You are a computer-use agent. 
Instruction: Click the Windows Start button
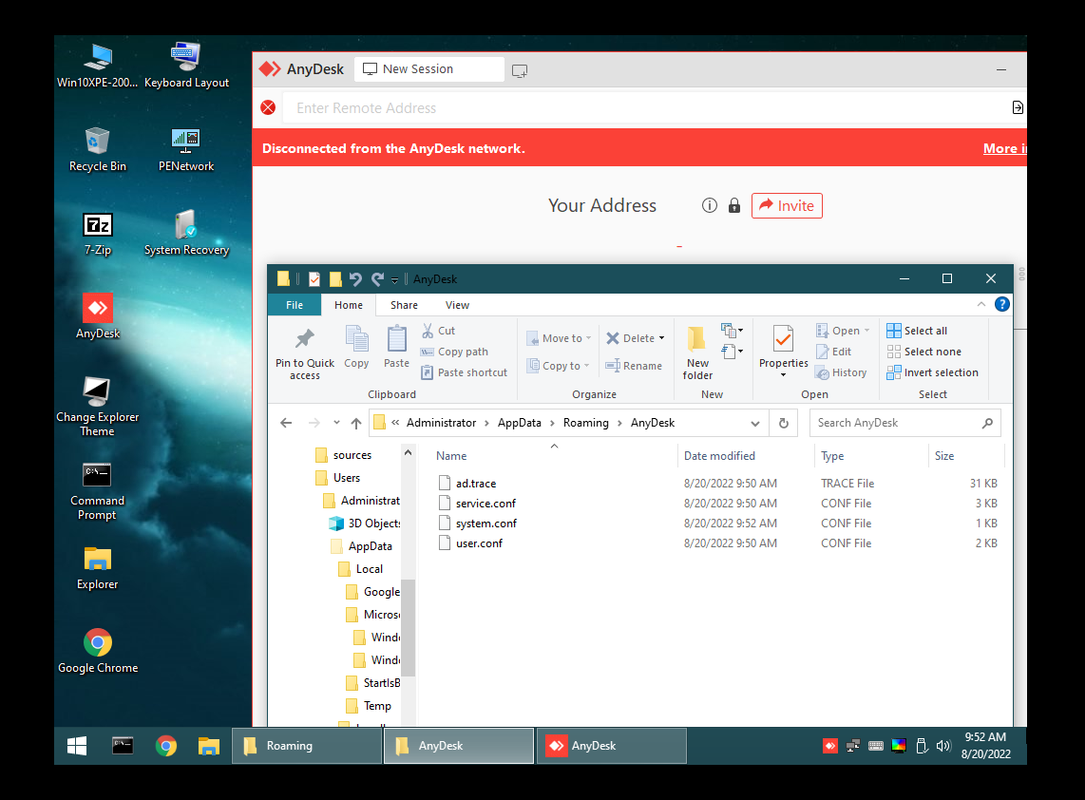tap(77, 745)
